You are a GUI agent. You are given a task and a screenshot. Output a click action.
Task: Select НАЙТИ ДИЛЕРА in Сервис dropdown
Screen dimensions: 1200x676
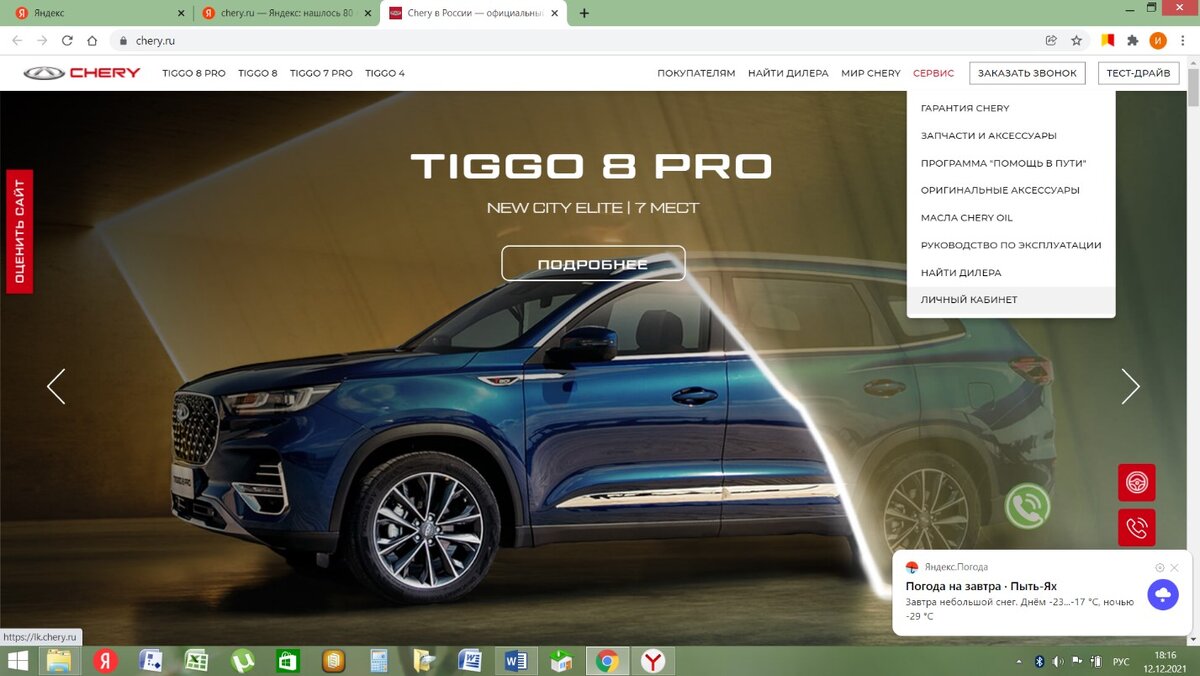1011,272
